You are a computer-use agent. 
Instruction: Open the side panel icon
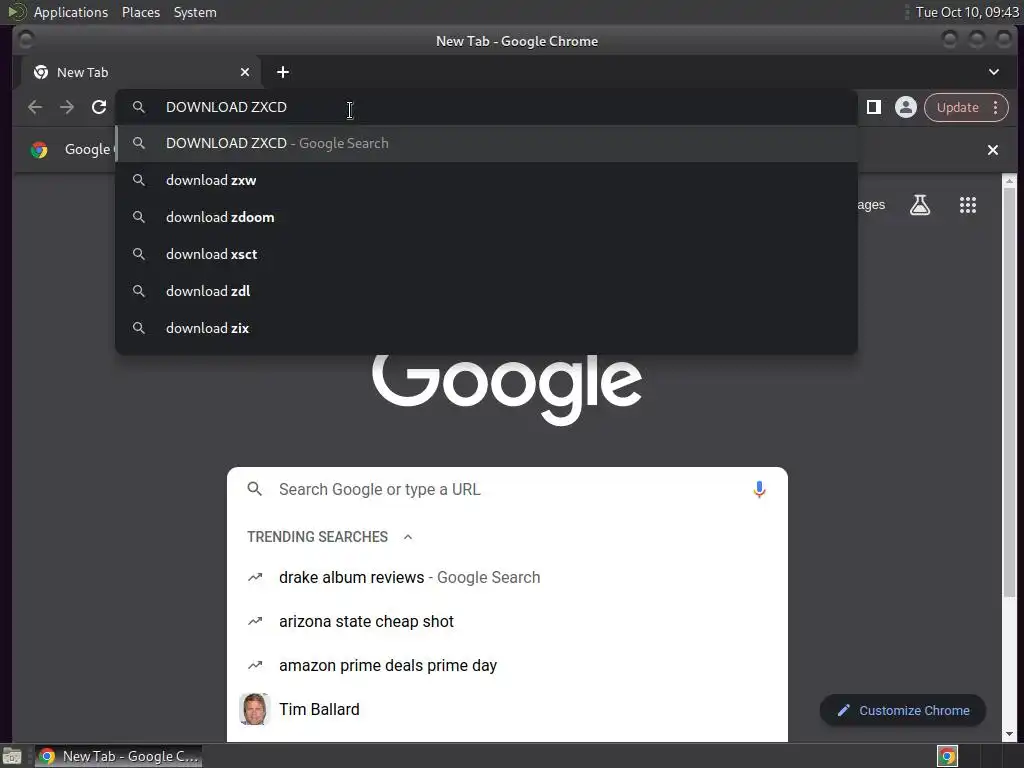(x=874, y=107)
